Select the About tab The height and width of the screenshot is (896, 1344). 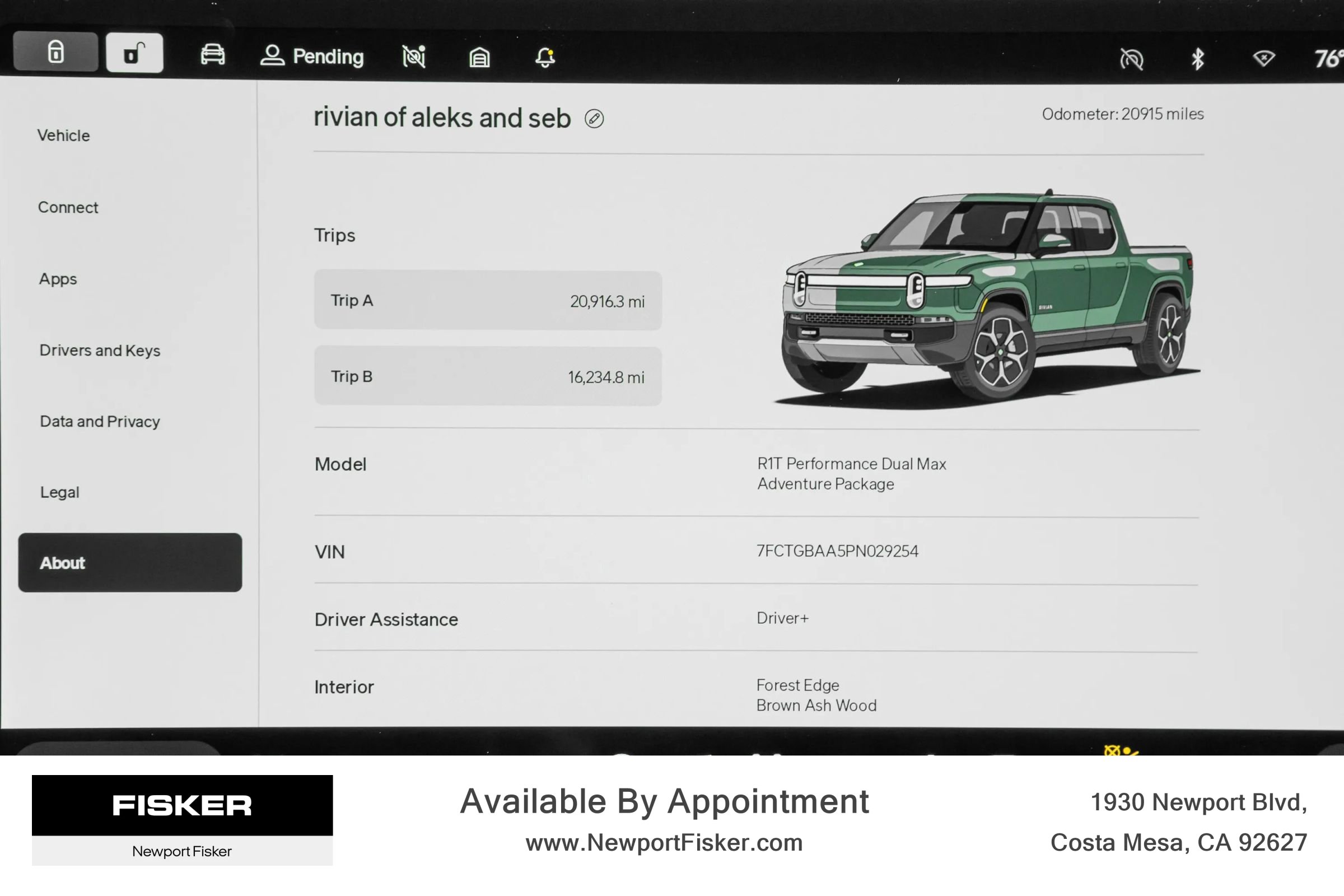coord(130,563)
